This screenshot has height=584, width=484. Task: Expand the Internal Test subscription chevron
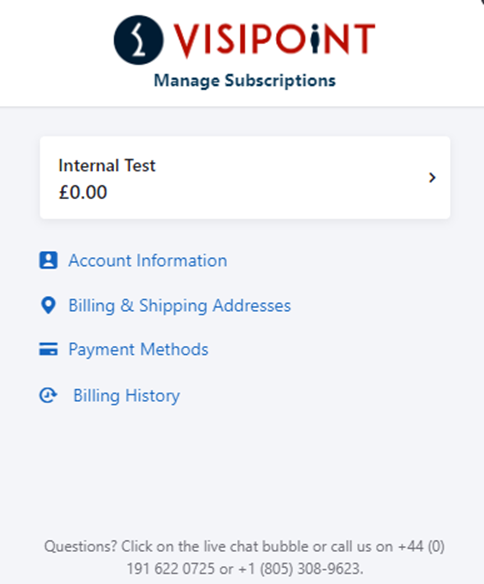tap(432, 177)
